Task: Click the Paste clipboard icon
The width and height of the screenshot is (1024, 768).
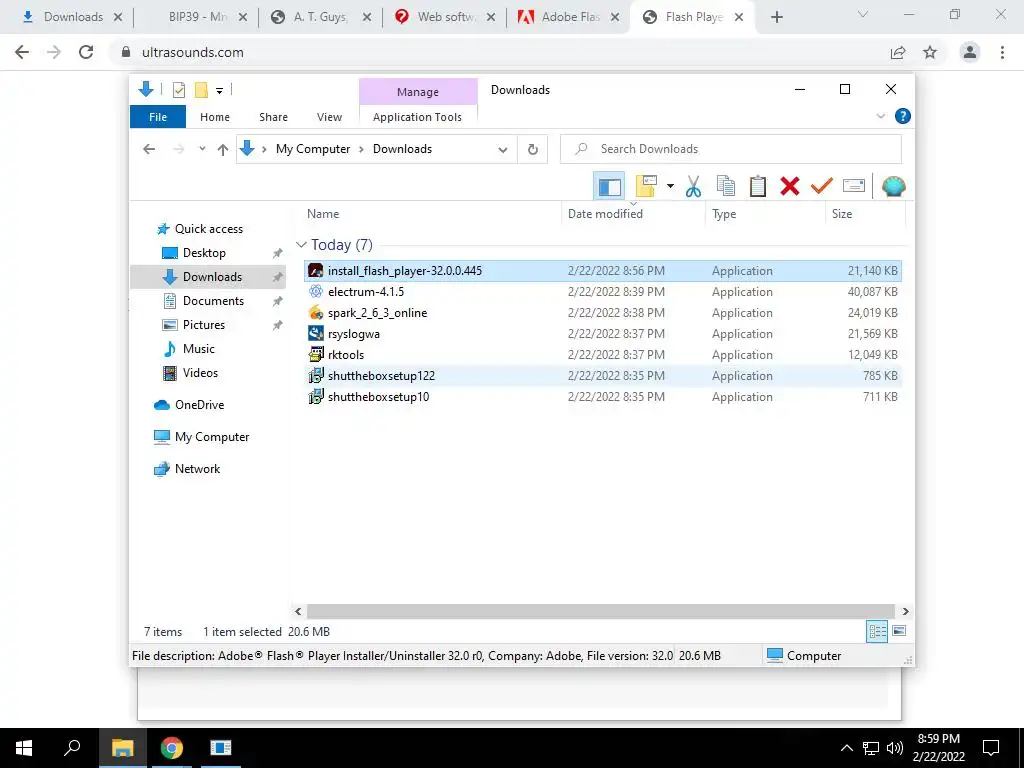Action: pyautogui.click(x=758, y=187)
